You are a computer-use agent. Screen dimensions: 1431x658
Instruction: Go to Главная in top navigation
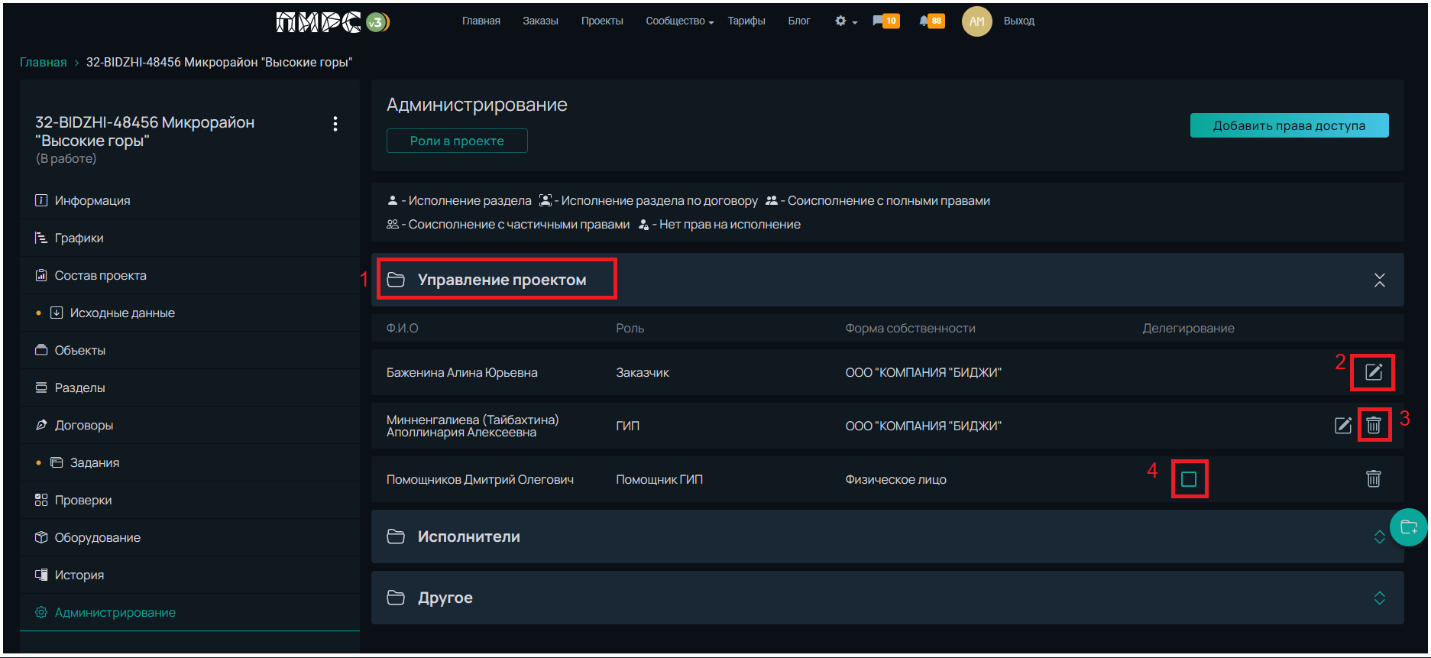(x=481, y=21)
